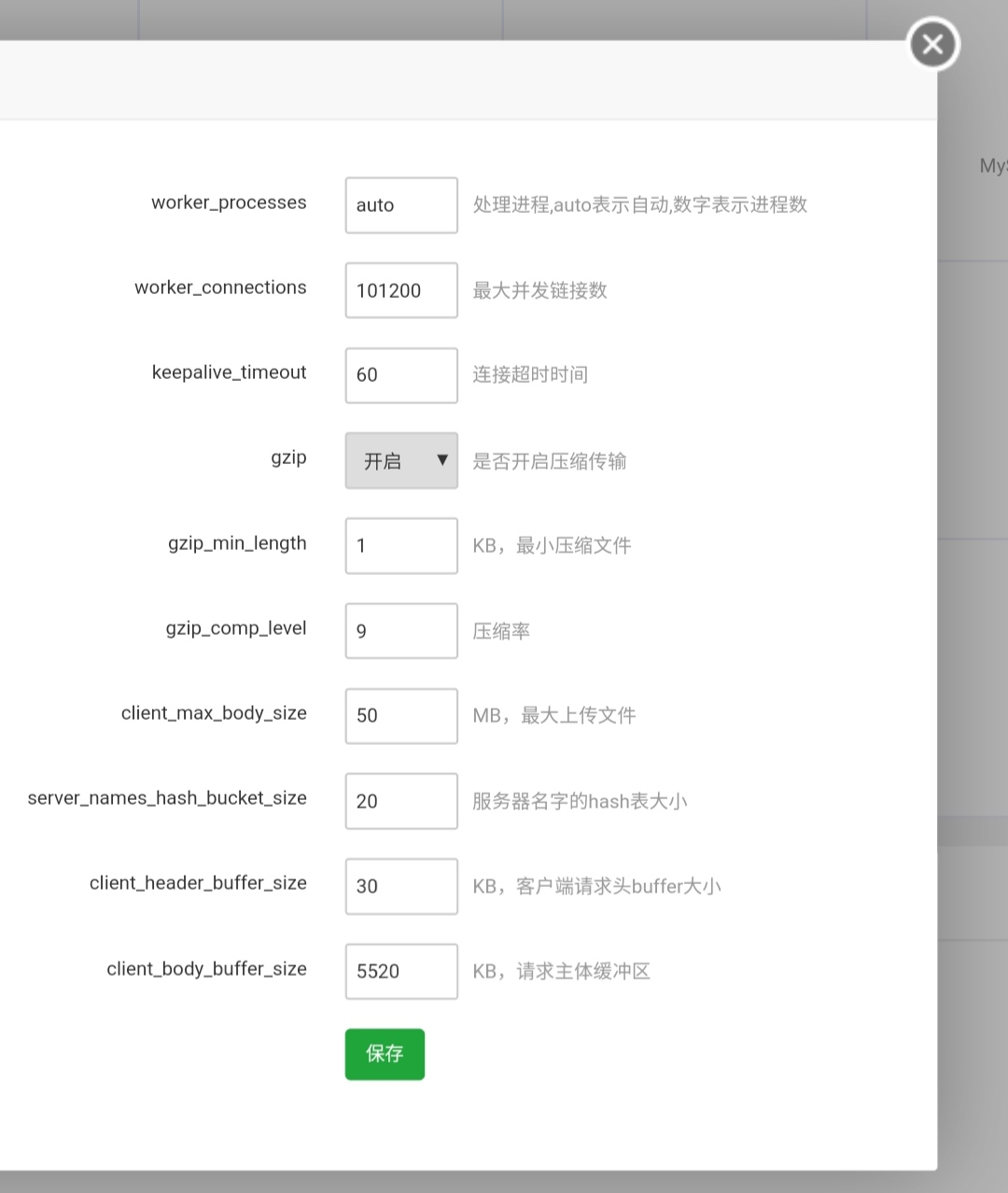1008x1193 pixels.
Task: Focus the worker_processes input field
Action: coord(401,205)
